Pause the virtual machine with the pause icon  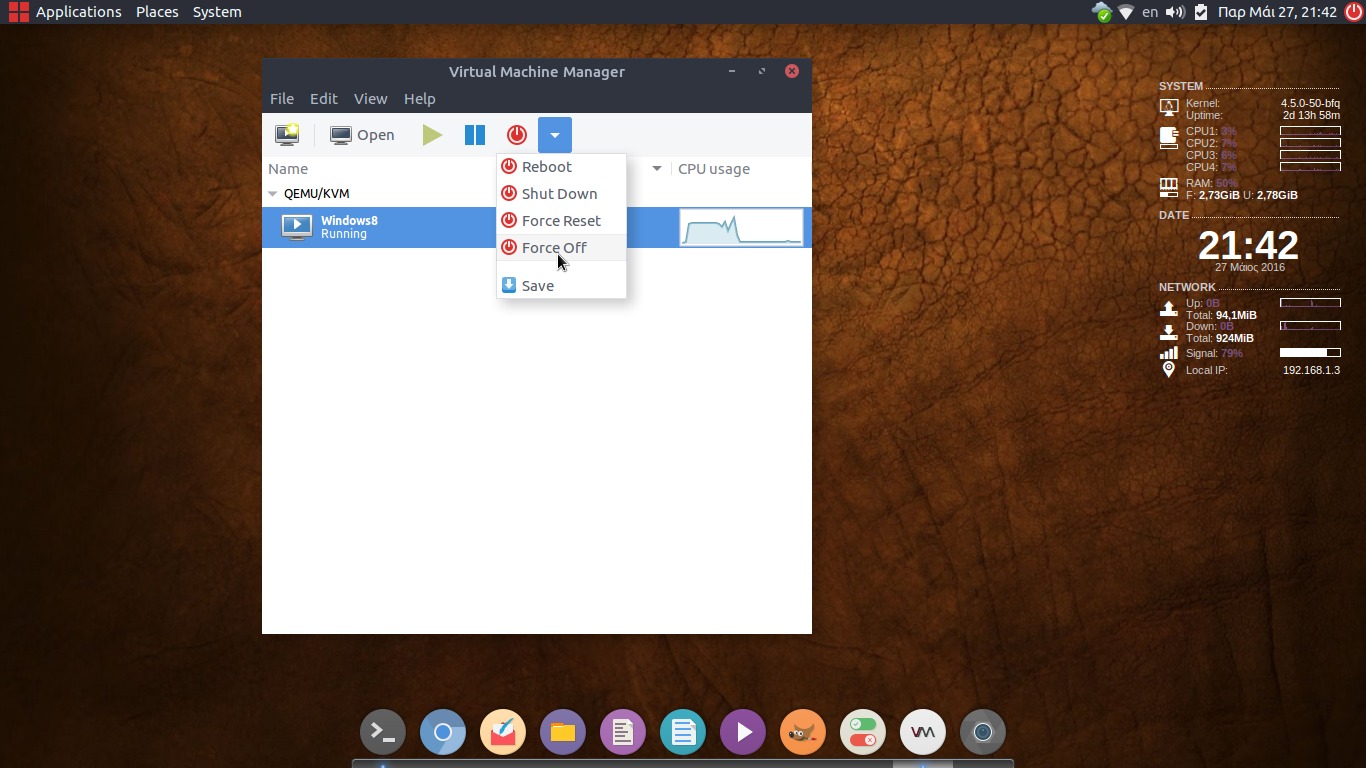tap(474, 135)
